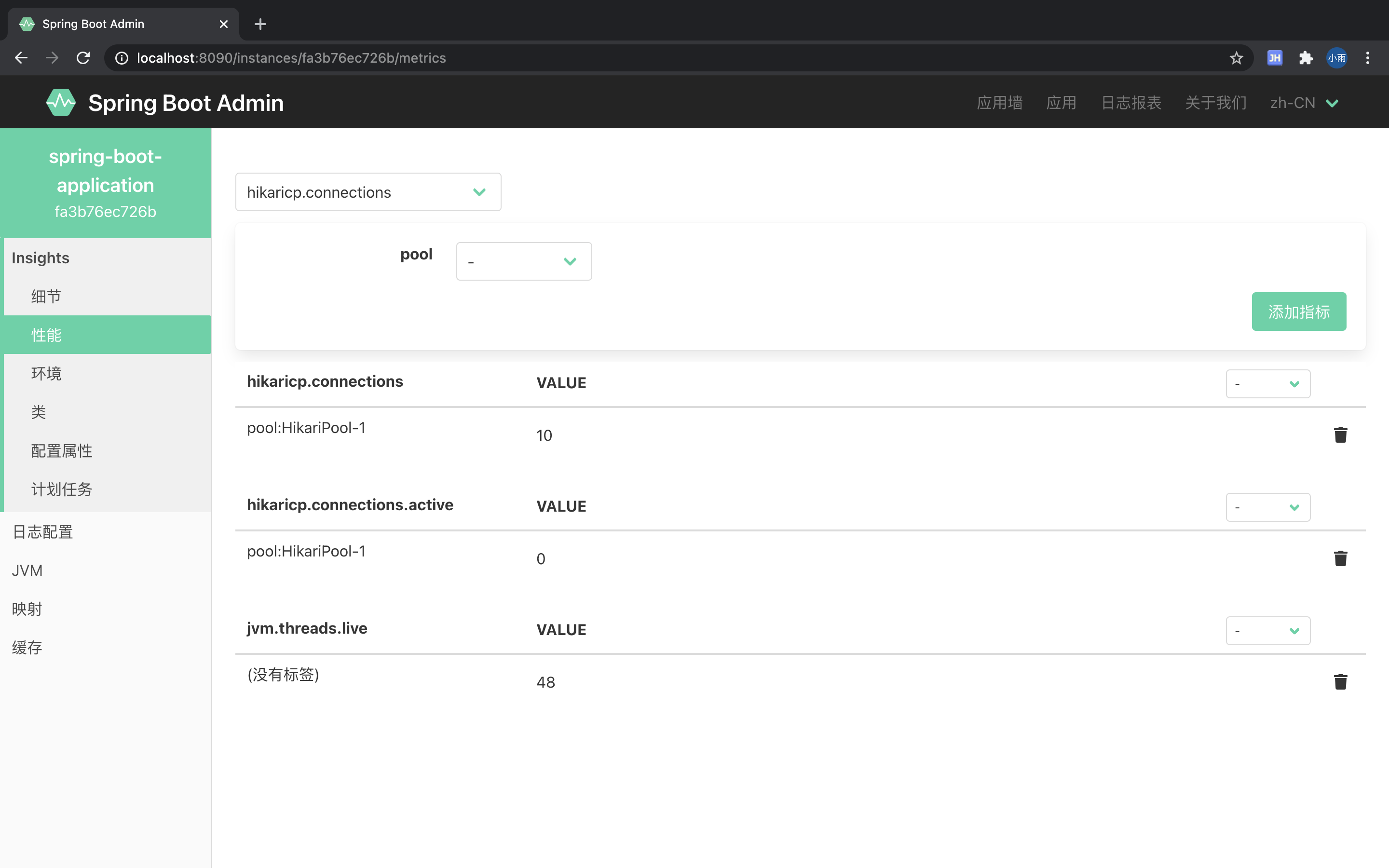Click the instance id fa3b76ec726b

tap(106, 212)
